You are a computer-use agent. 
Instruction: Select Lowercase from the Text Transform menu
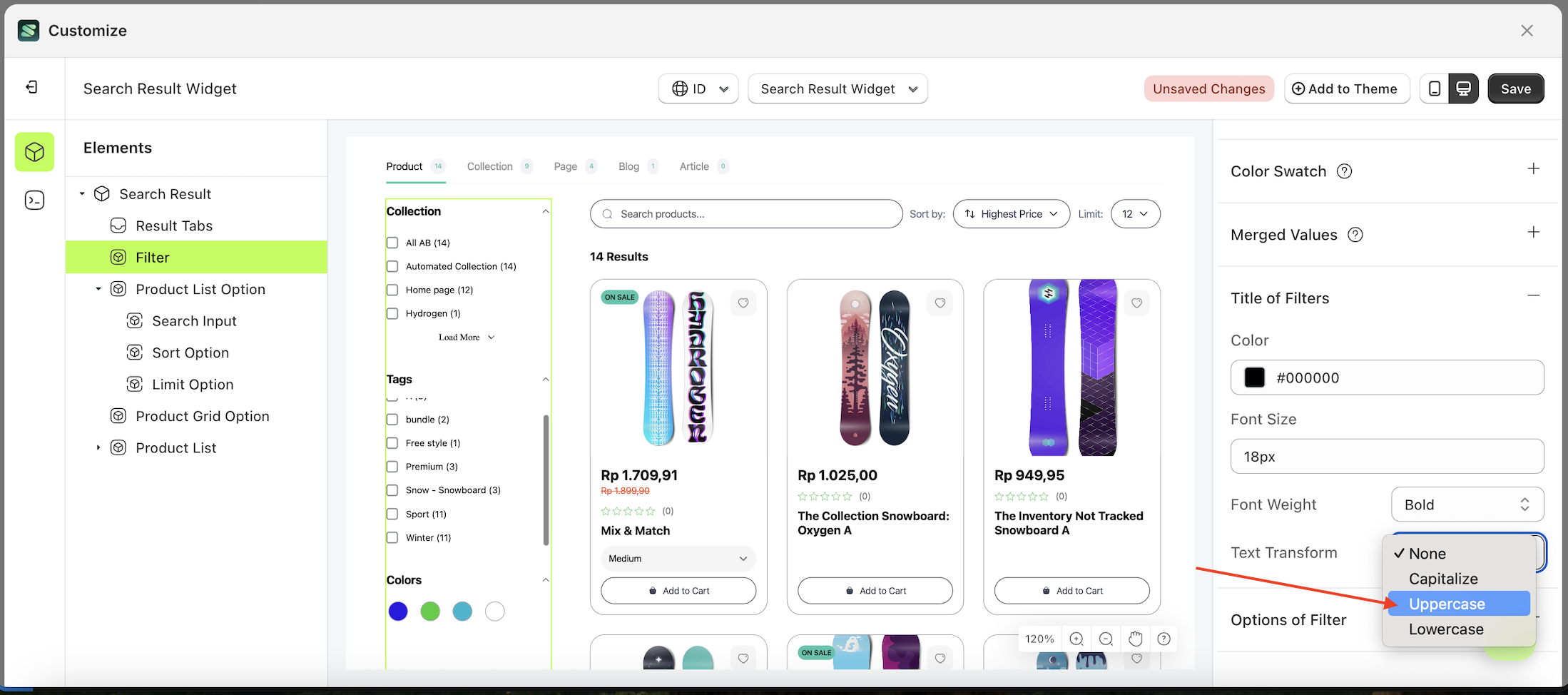pyautogui.click(x=1446, y=629)
